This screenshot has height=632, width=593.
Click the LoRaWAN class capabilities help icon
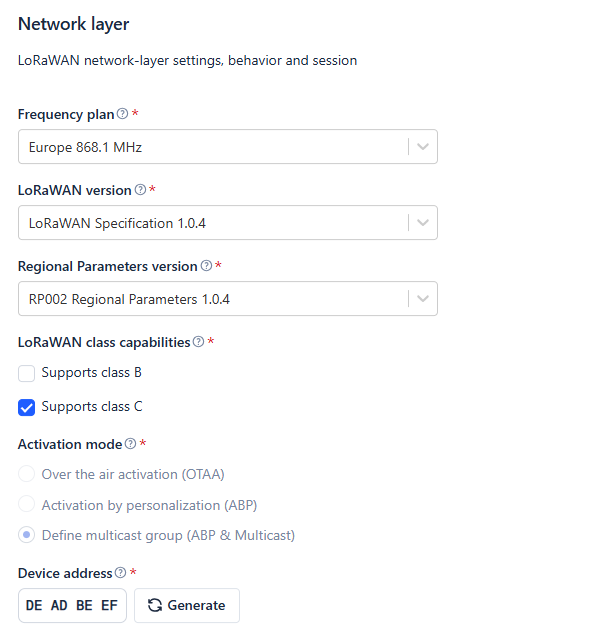tap(198, 342)
